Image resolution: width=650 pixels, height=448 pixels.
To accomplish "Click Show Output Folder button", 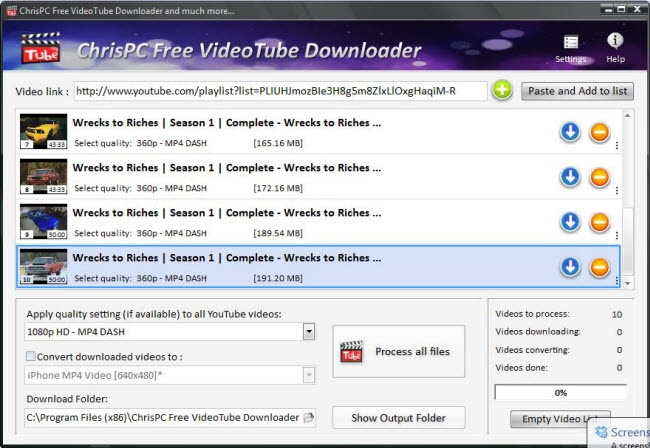I will point(399,418).
